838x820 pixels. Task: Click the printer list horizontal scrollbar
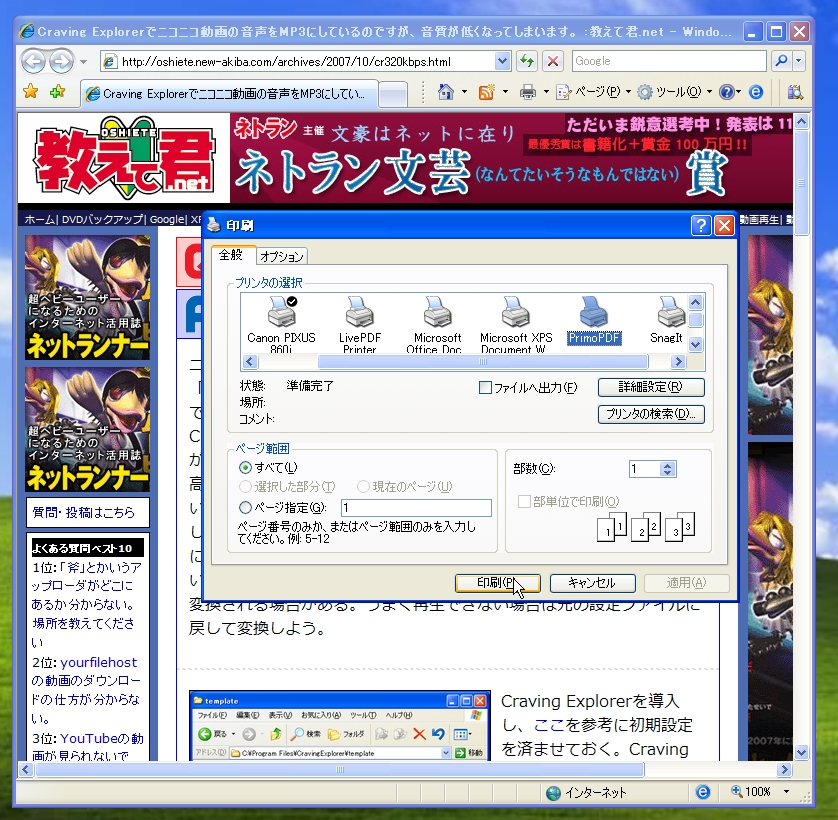coord(483,362)
